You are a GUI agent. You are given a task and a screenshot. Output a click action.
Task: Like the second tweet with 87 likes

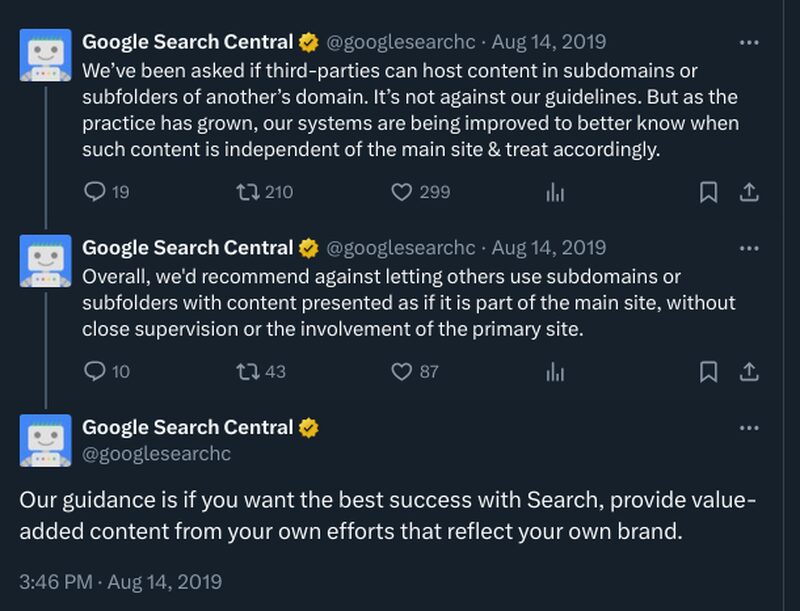click(402, 372)
